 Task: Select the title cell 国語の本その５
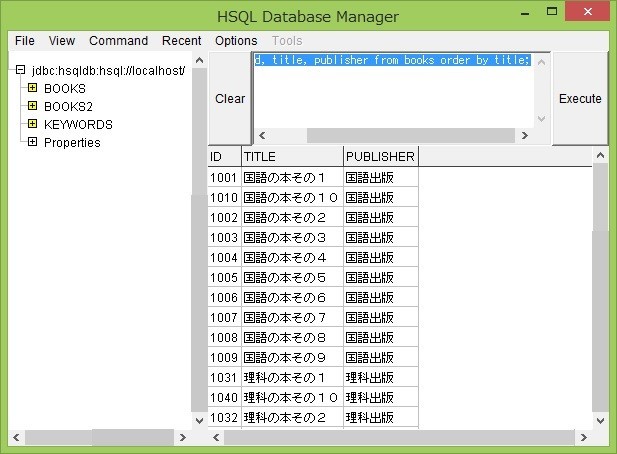(x=292, y=278)
